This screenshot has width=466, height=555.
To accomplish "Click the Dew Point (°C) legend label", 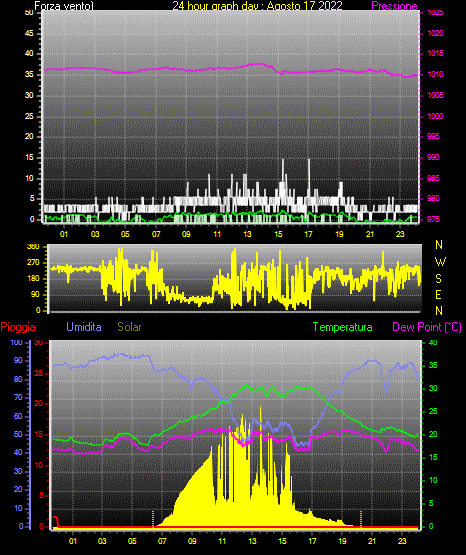I will pos(427,327).
